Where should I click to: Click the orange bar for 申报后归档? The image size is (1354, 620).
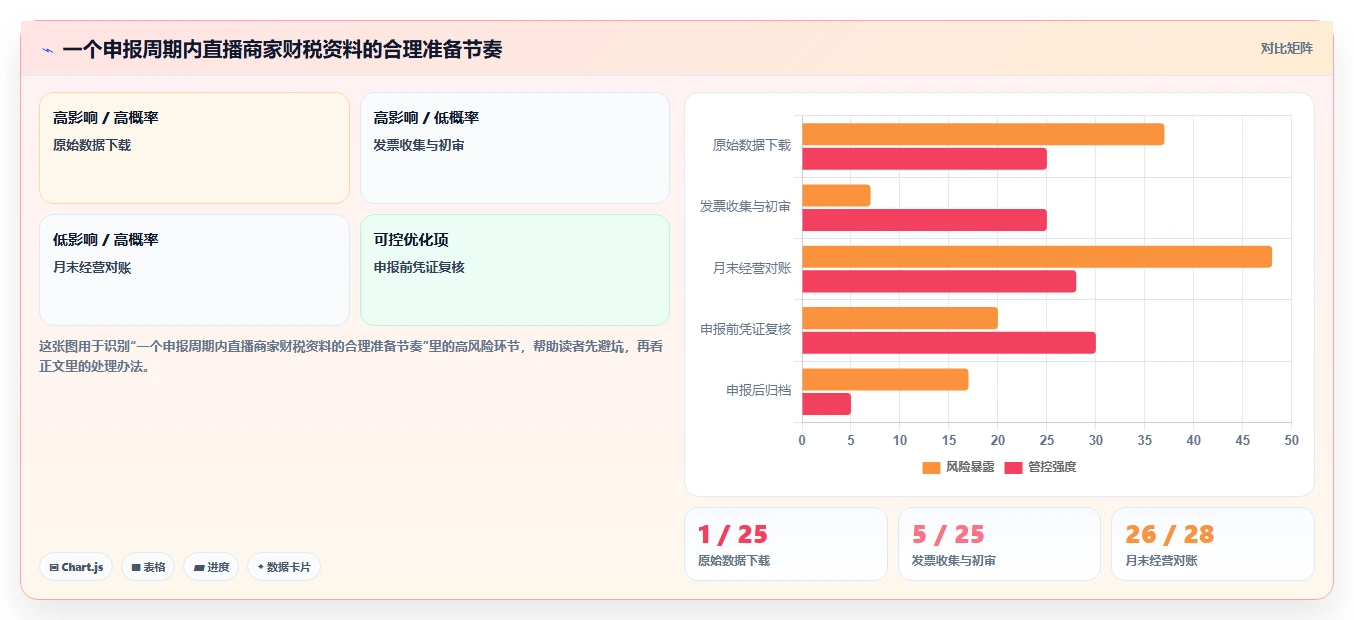[x=885, y=379]
